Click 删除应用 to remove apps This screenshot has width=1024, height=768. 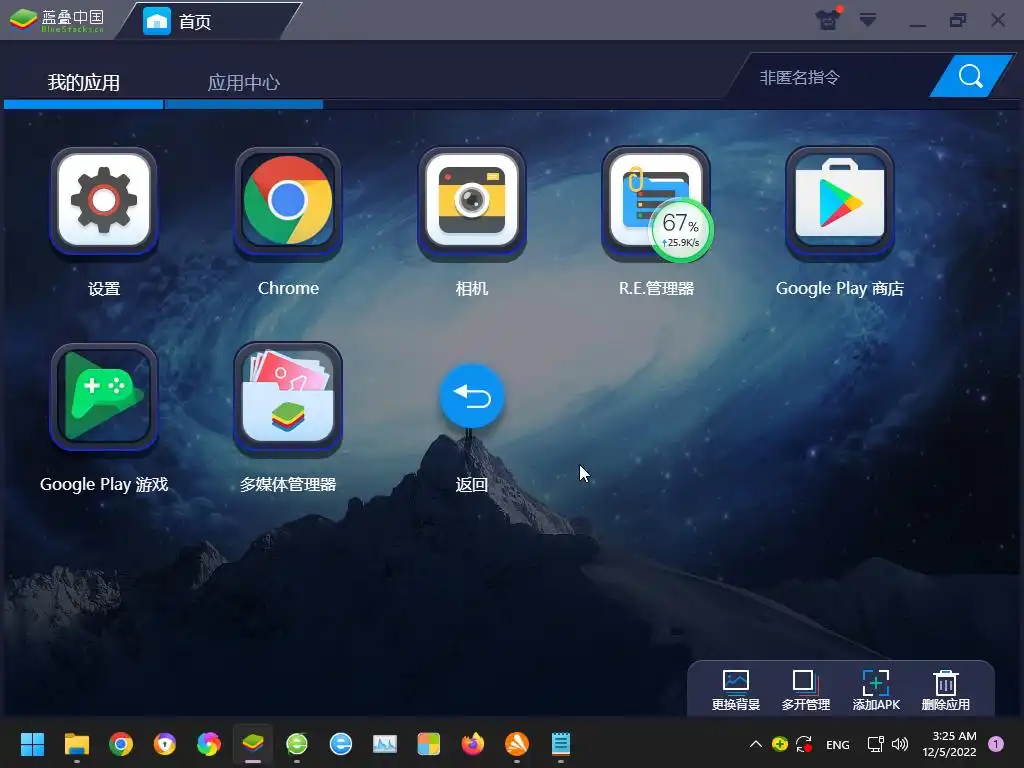click(x=946, y=690)
